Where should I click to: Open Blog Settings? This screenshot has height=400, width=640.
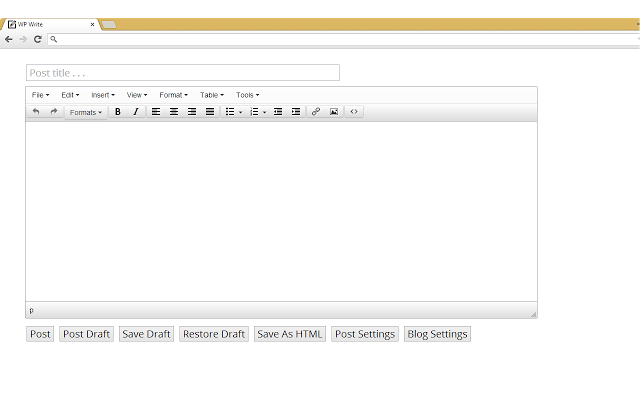point(437,334)
